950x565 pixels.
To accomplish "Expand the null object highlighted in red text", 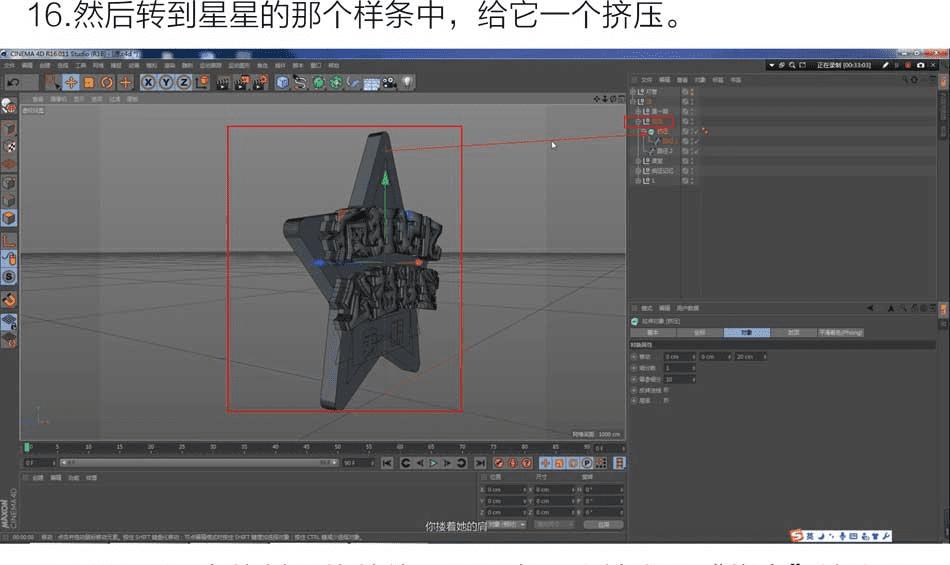I will [x=637, y=122].
